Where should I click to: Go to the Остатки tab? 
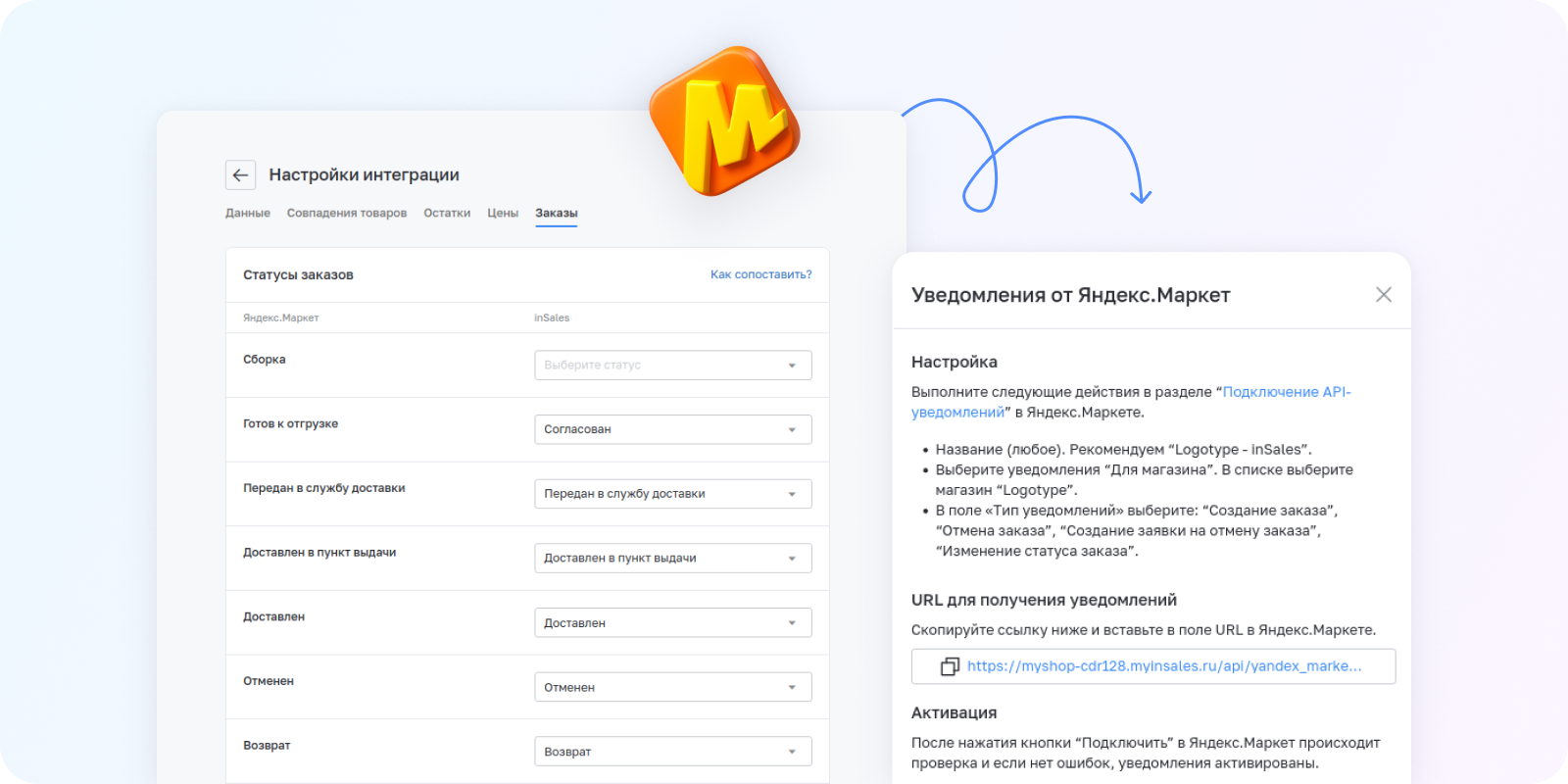447,213
